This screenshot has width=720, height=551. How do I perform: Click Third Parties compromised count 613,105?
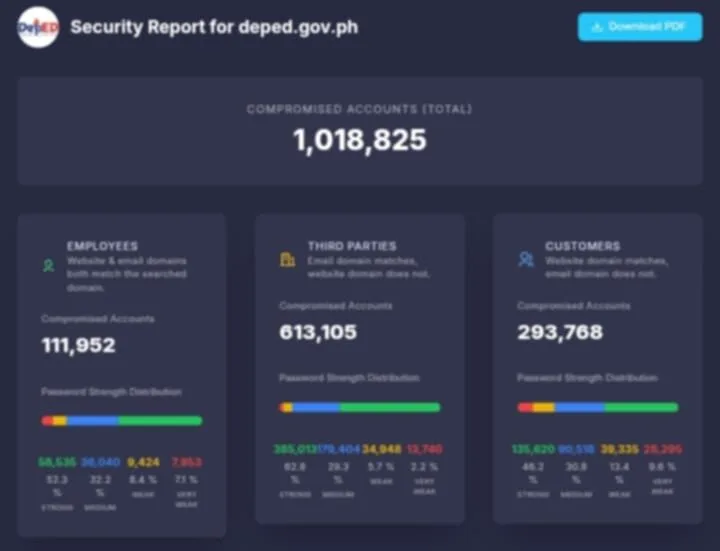318,333
